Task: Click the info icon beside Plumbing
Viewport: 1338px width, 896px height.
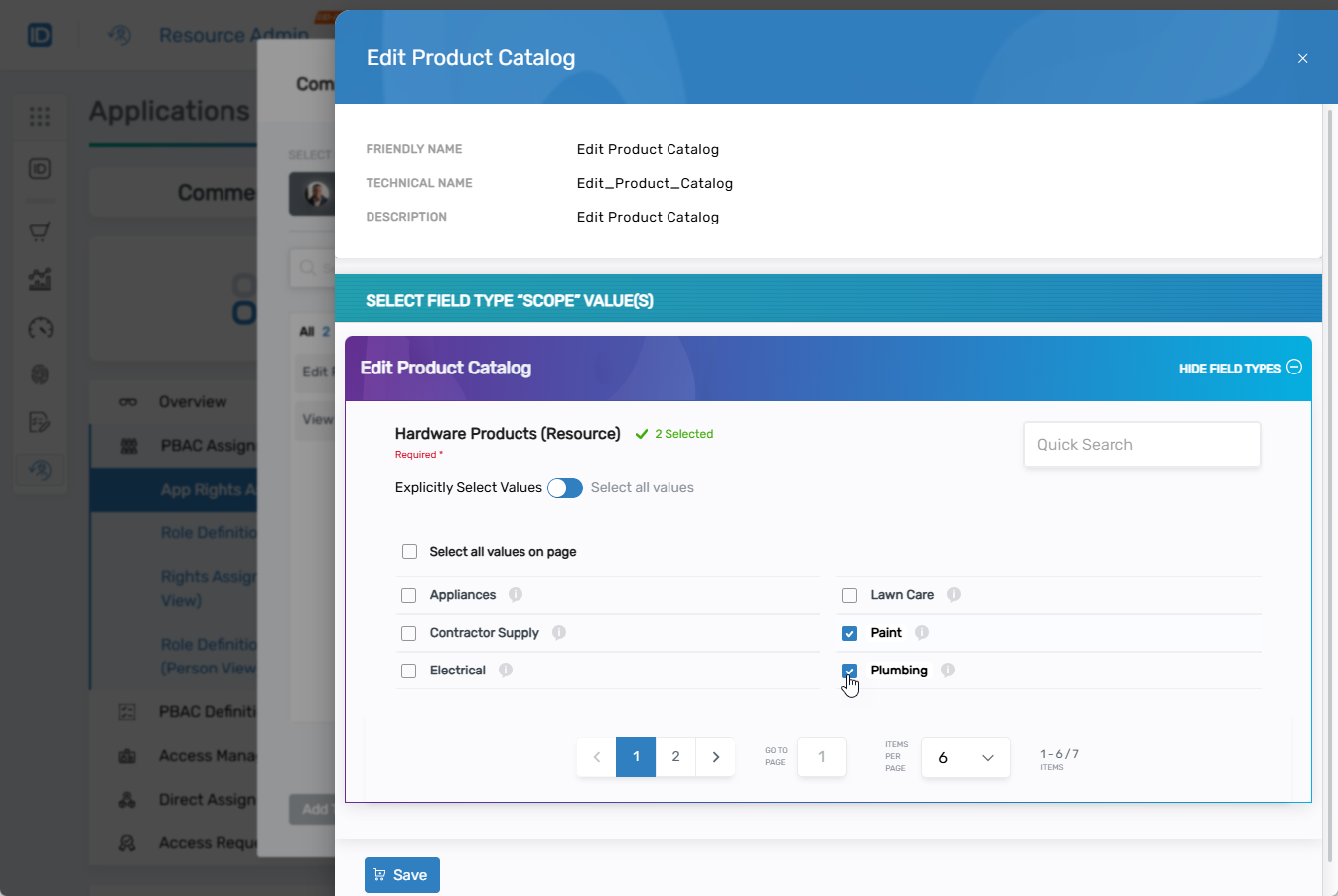Action: (948, 671)
